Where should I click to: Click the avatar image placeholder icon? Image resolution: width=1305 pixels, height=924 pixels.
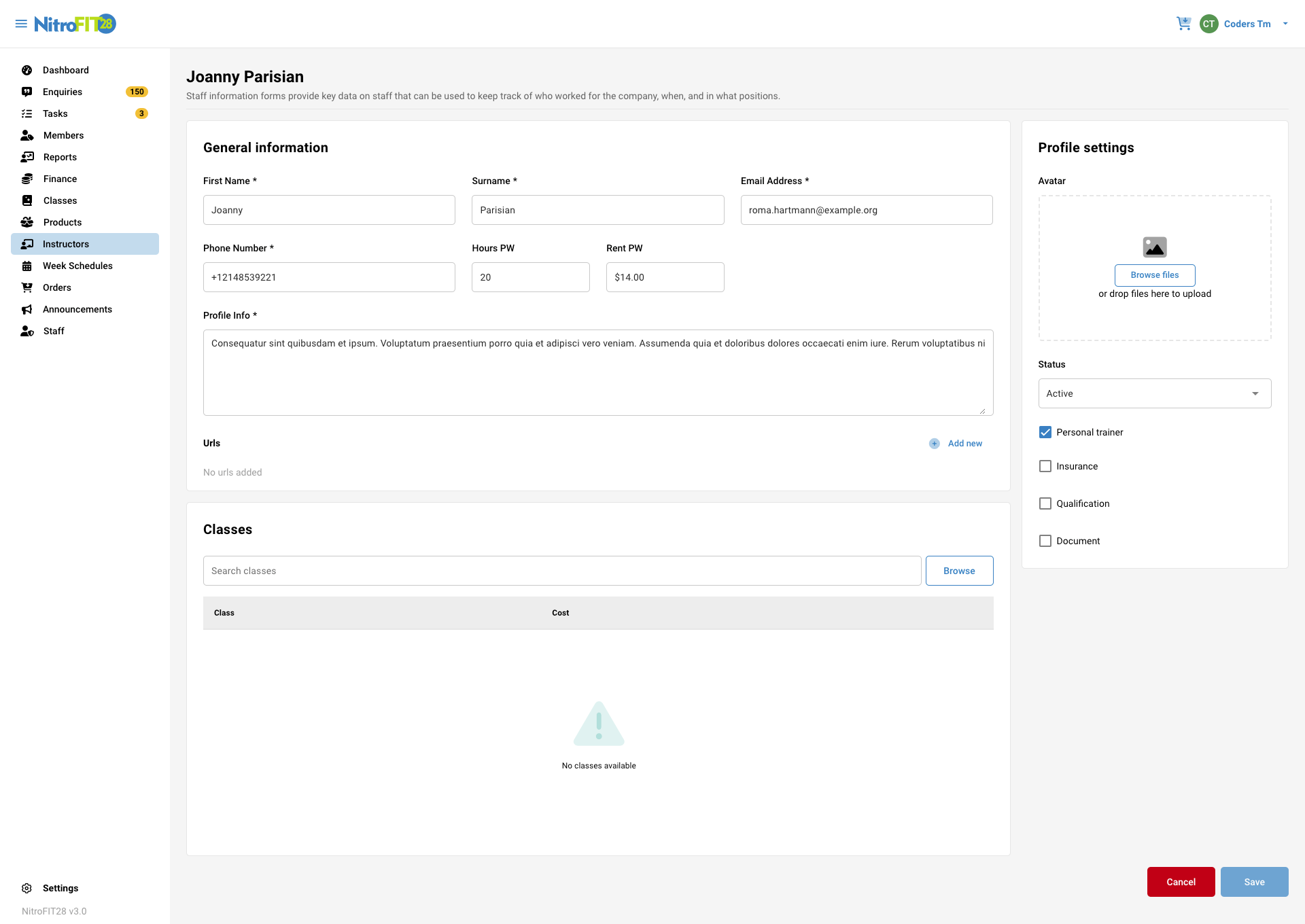pos(1154,247)
